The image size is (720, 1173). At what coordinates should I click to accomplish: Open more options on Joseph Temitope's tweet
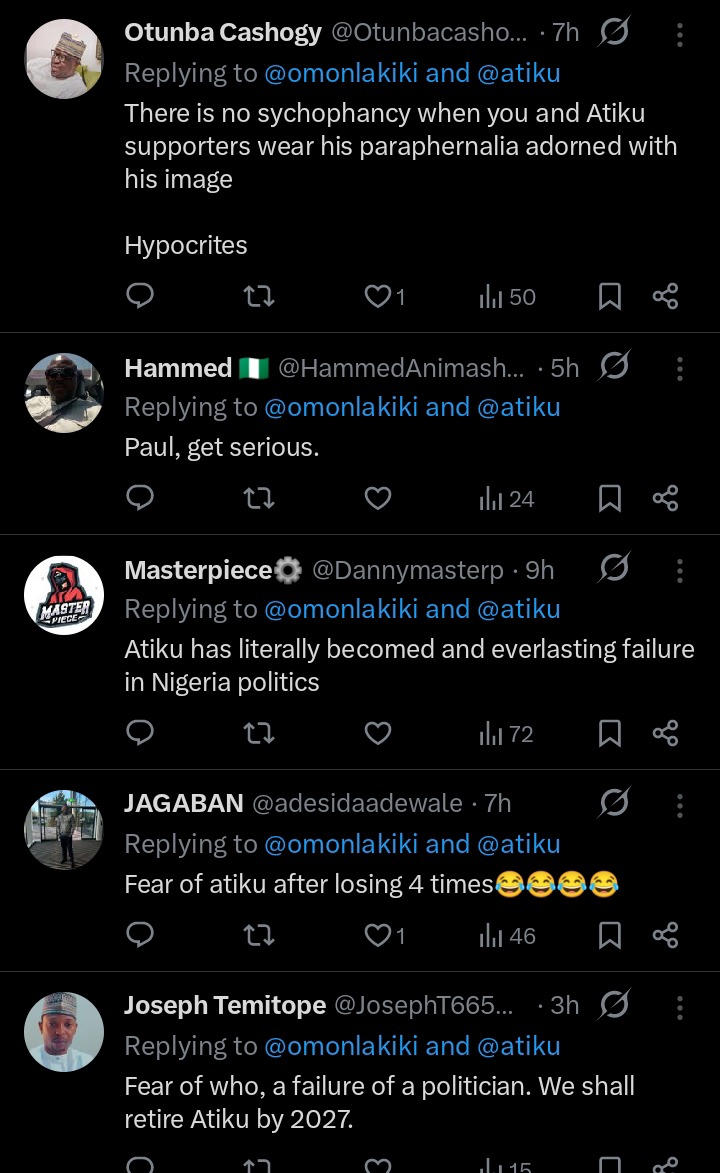[680, 1007]
